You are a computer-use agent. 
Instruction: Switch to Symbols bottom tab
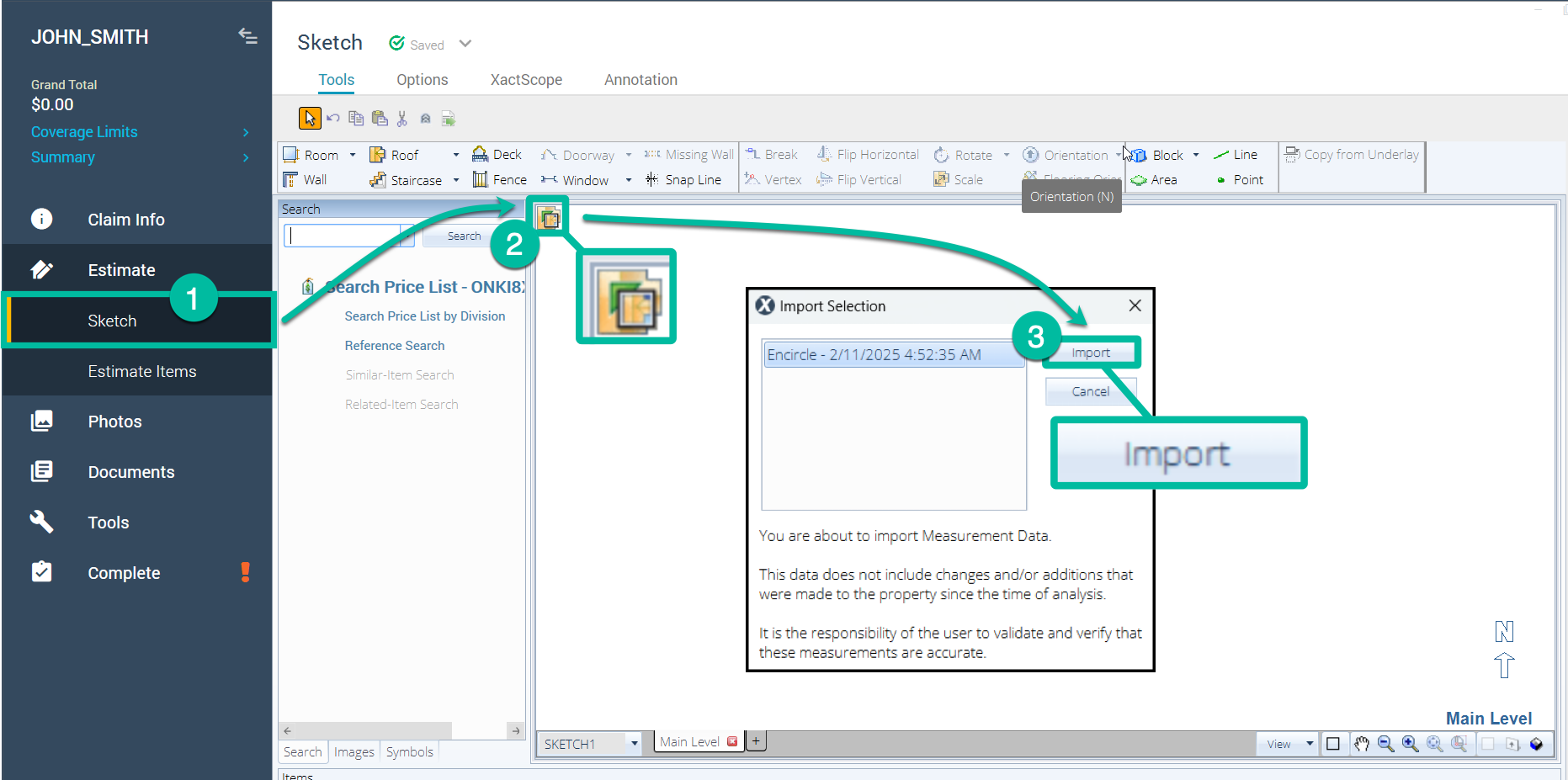tap(410, 752)
